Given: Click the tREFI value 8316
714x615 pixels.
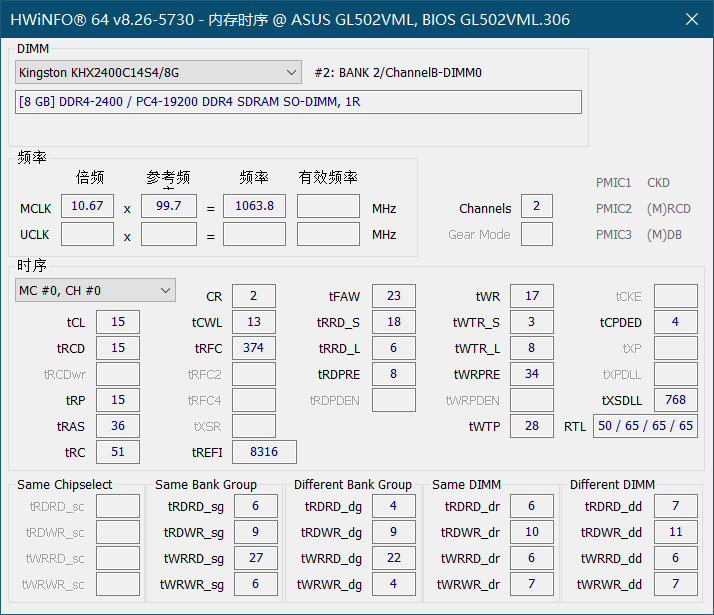Looking at the screenshot, I should [x=265, y=452].
